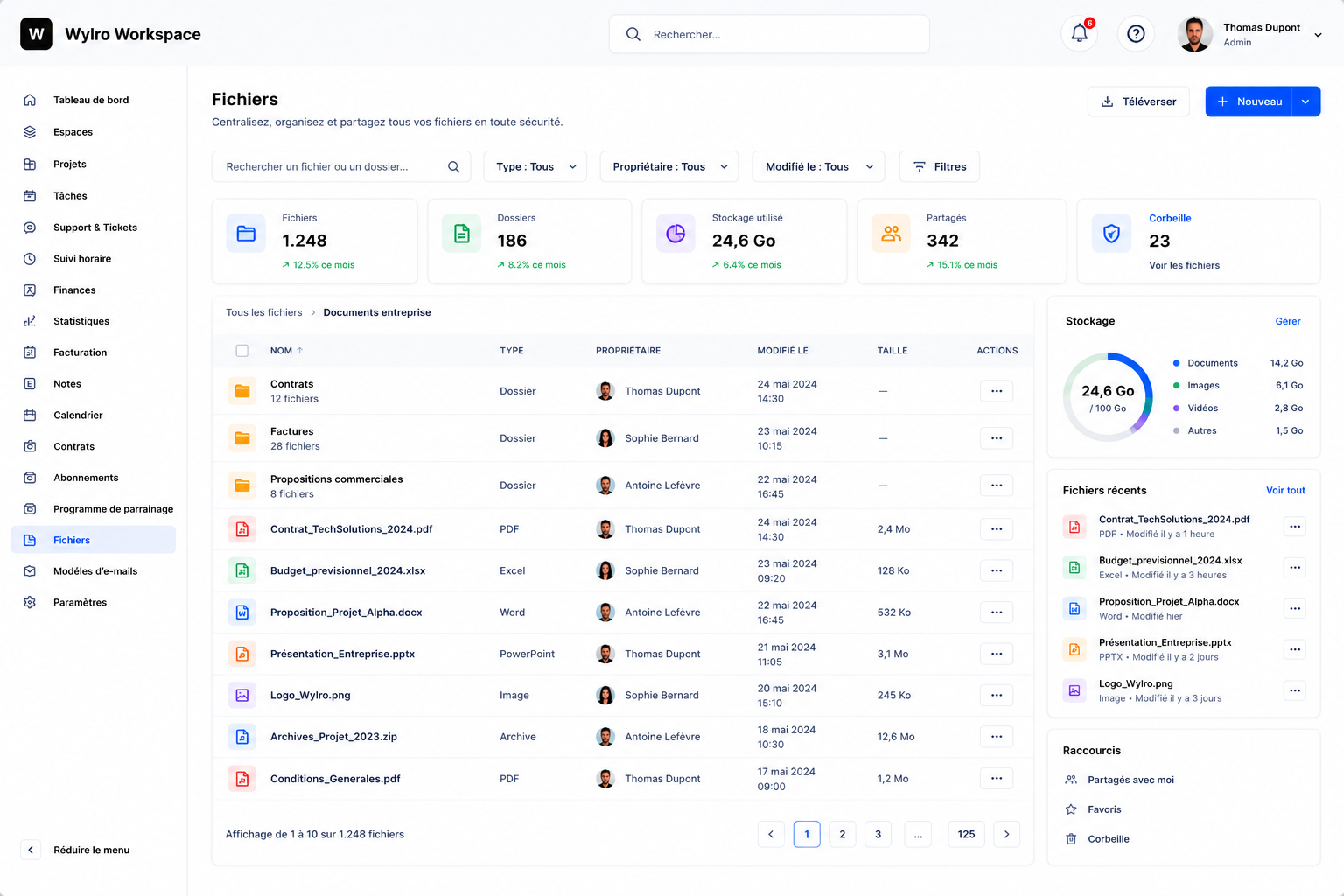This screenshot has height=896, width=1344.
Task: Click the Excel icon for Budget_previsionnel_2024.xlsx row
Action: [x=242, y=570]
